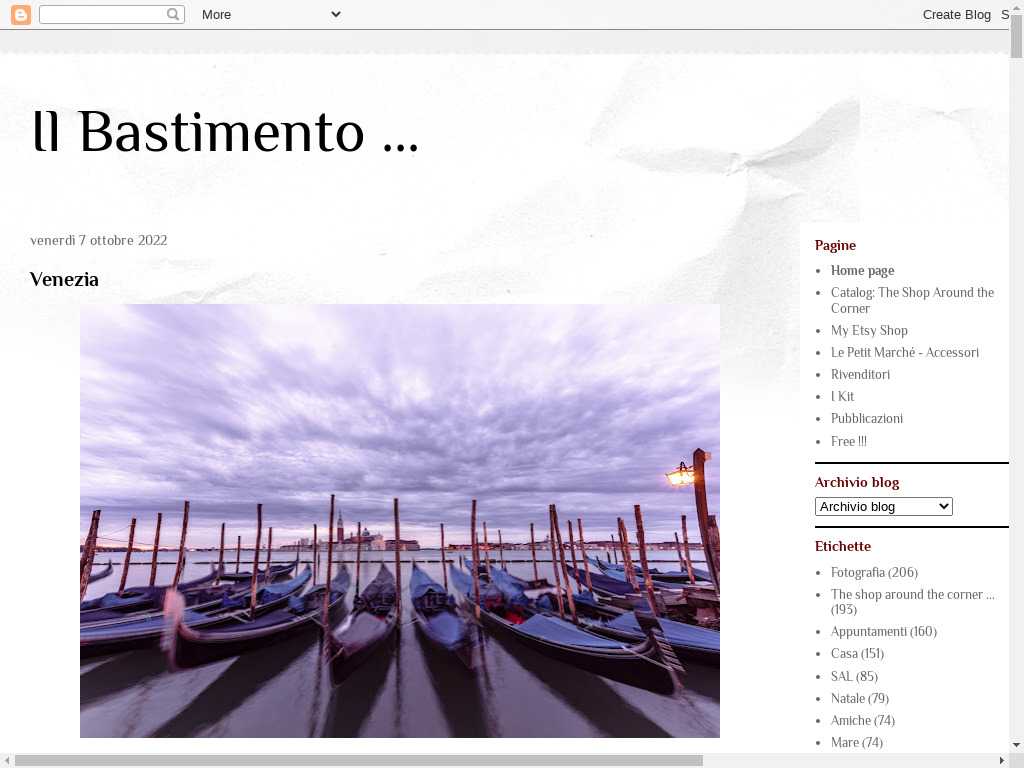Select the Appuntamenti (160) label
This screenshot has height=768, width=1024.
tap(884, 632)
